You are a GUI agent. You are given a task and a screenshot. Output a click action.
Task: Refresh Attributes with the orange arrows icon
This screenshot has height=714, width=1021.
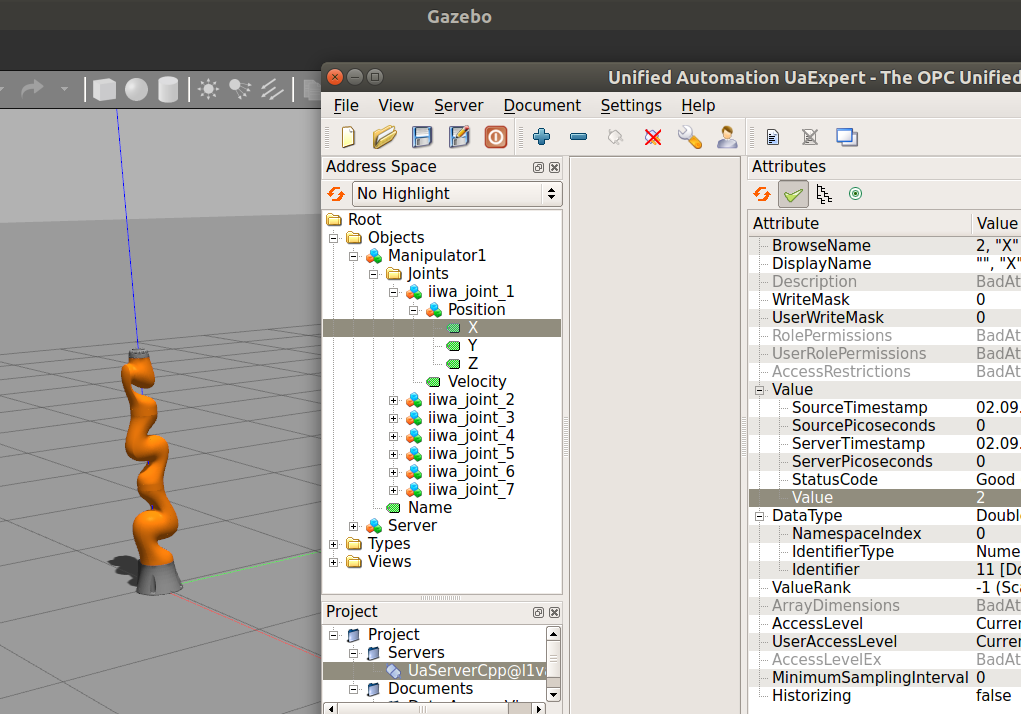762,194
